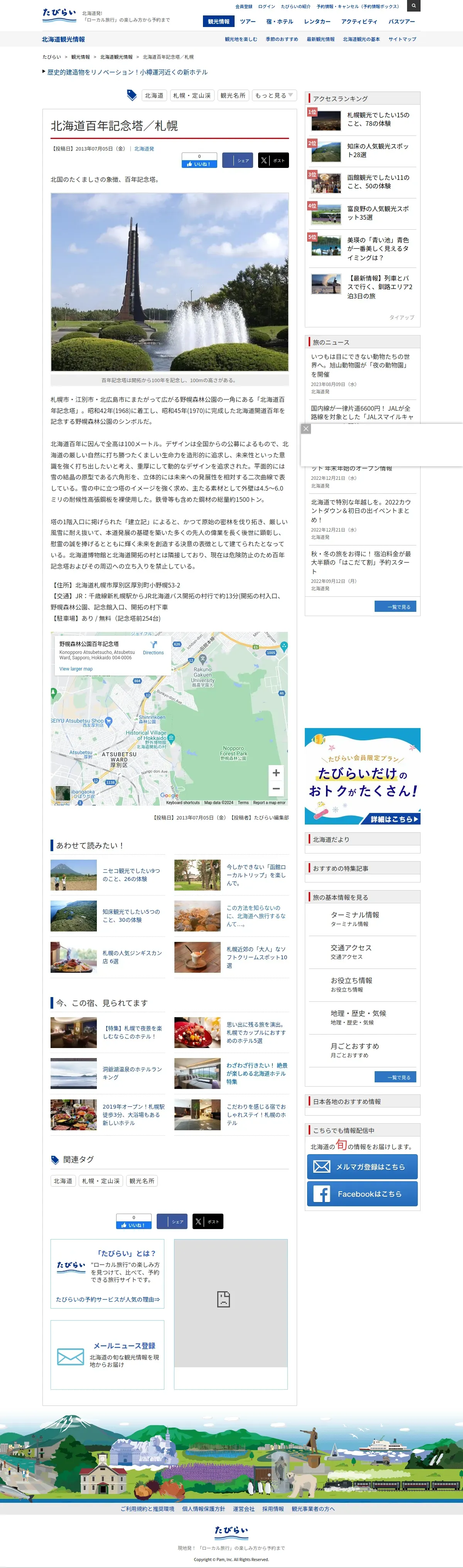
Task: Click the 観光名所 tag near article top
Action: coord(233,96)
